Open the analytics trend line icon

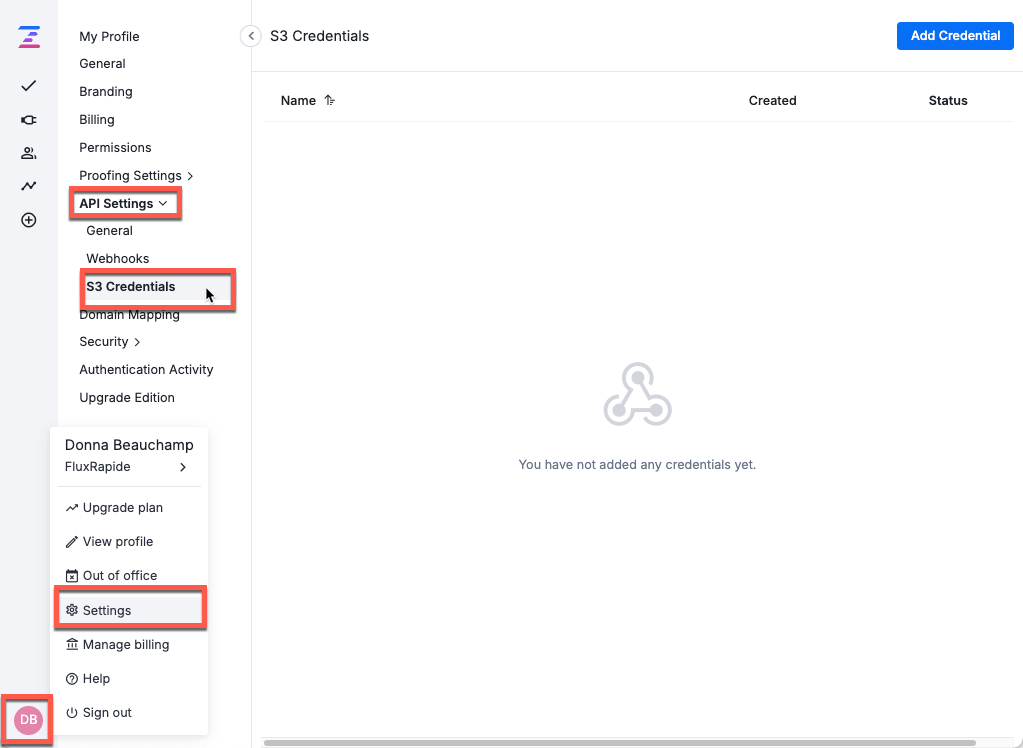(29, 186)
